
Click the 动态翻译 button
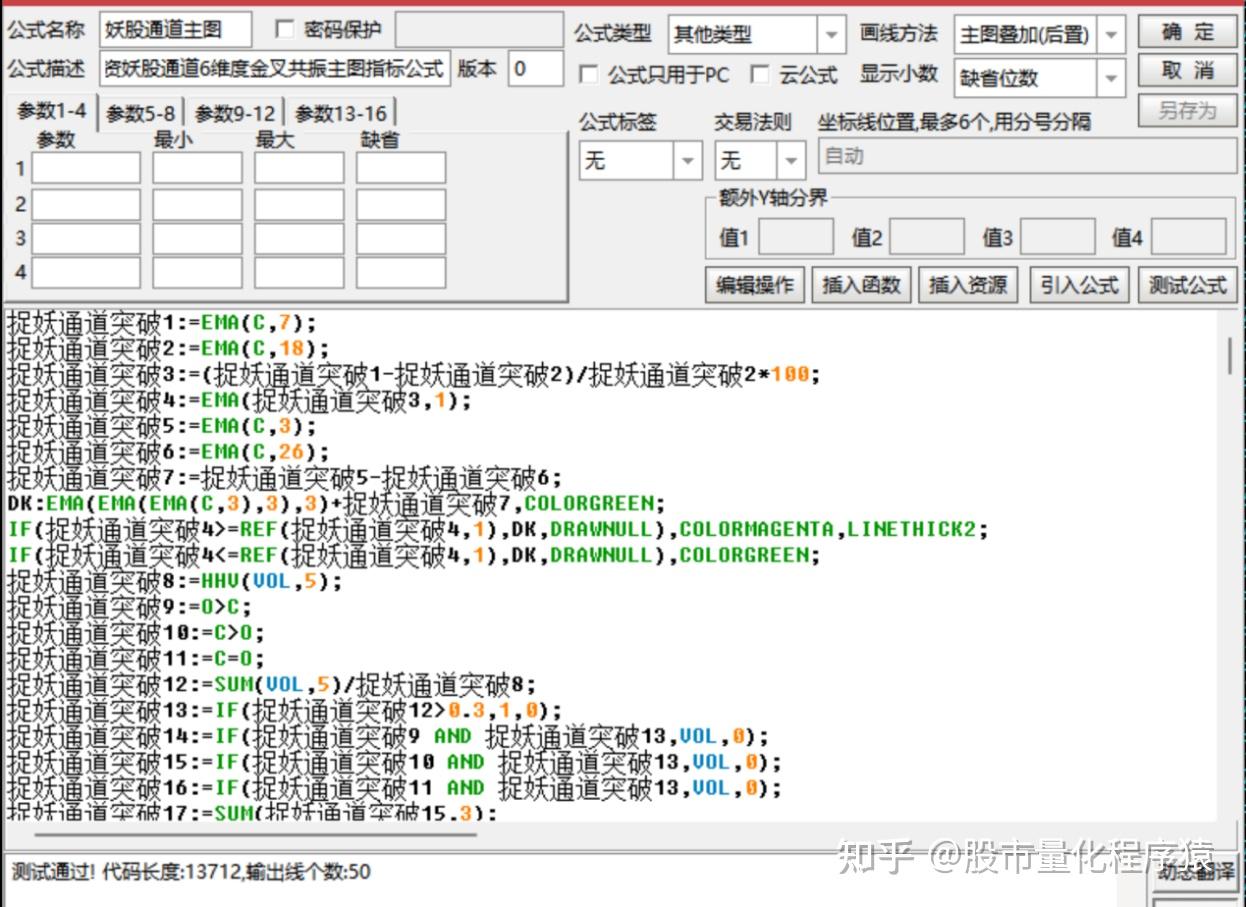coord(1195,871)
